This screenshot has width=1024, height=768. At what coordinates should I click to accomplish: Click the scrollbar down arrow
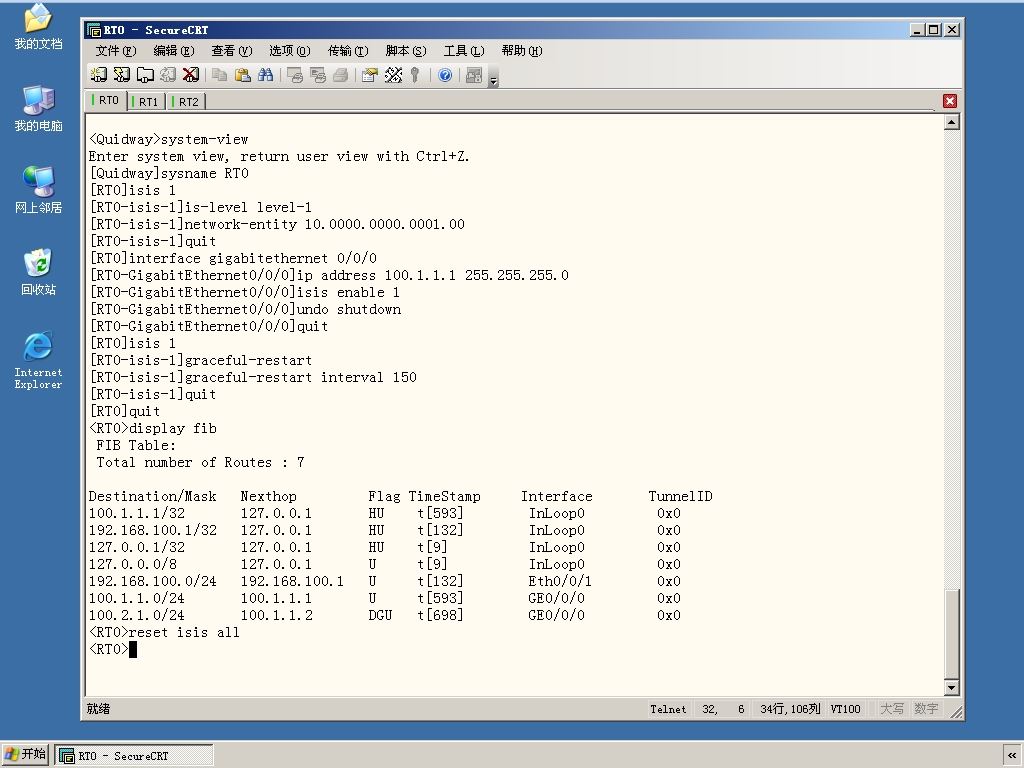point(952,687)
